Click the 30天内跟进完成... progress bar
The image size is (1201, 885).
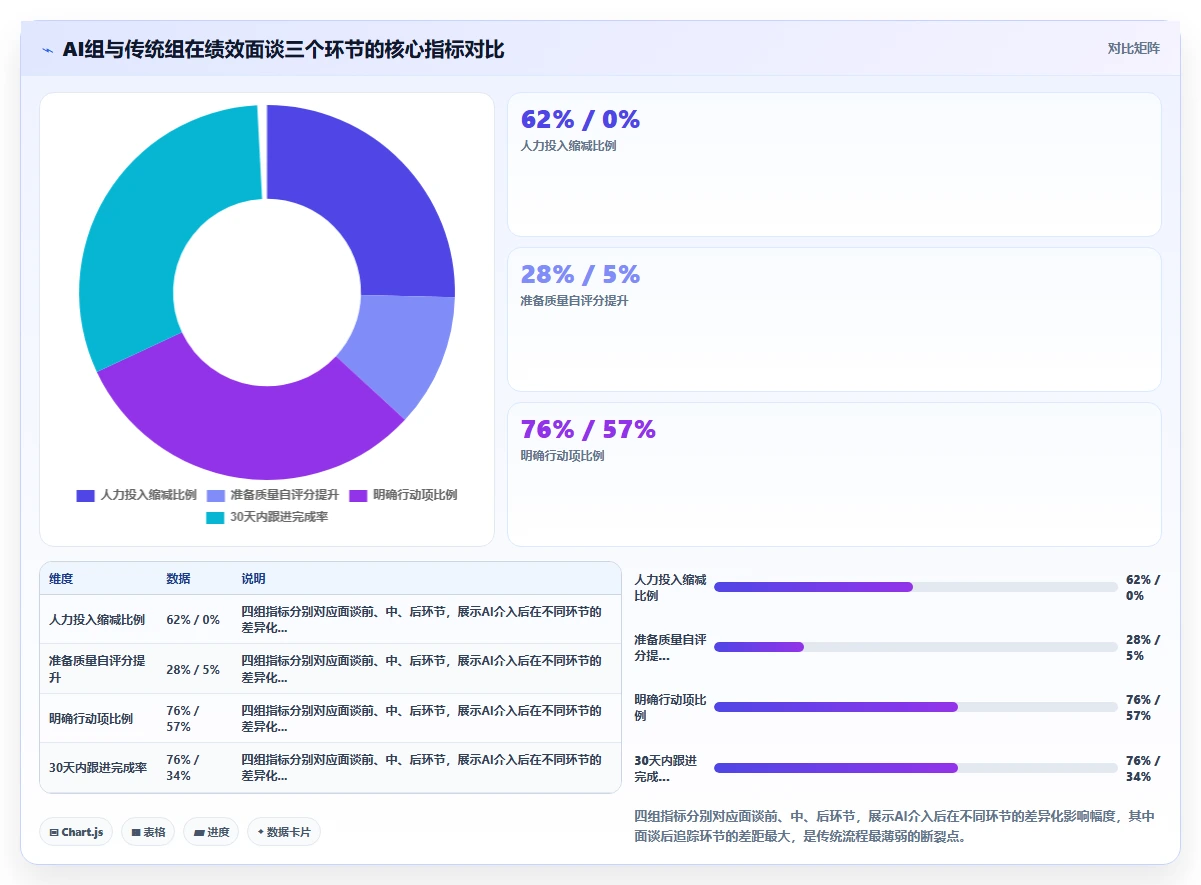(915, 768)
